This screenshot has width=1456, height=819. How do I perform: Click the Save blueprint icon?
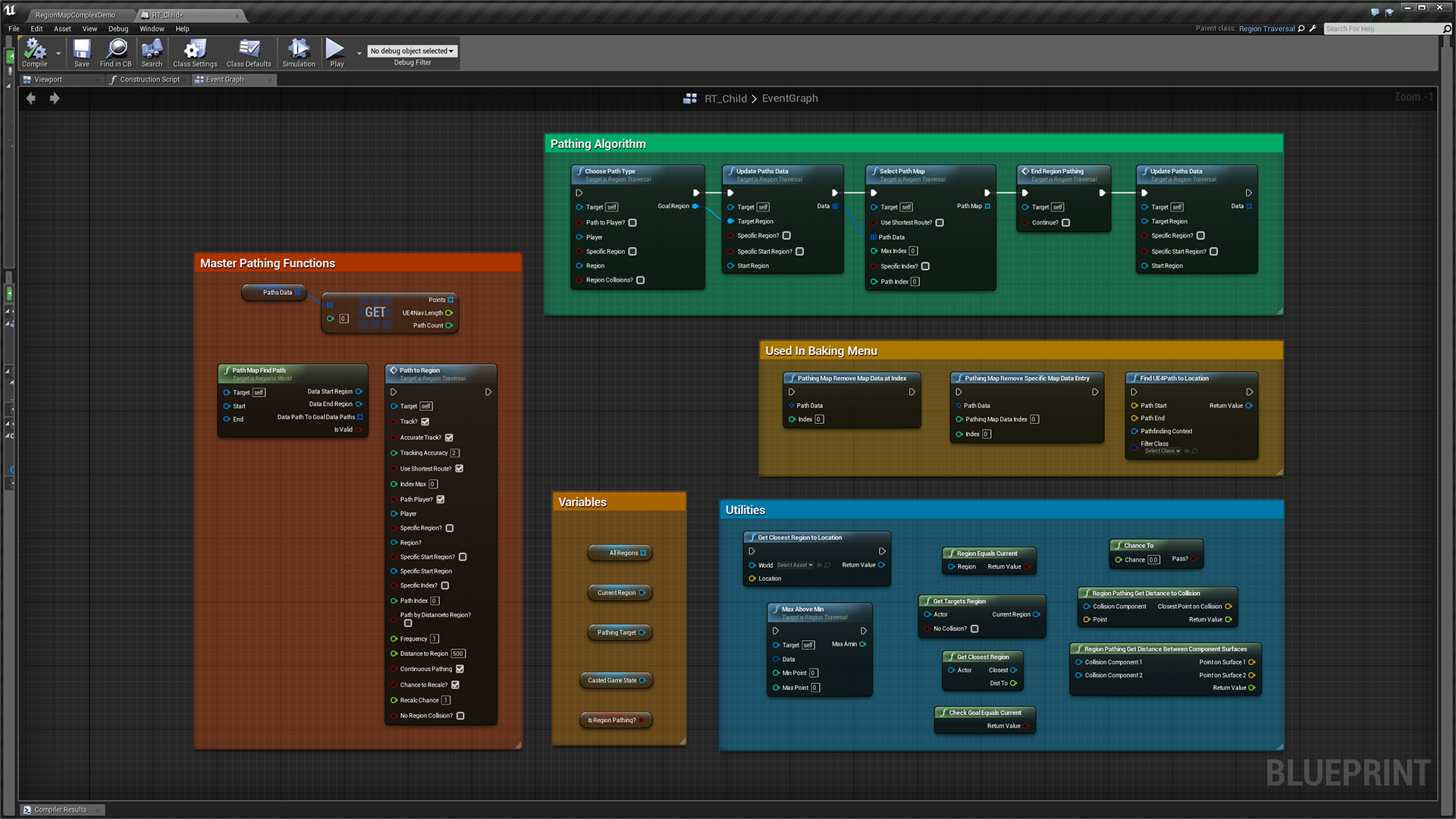point(81,52)
